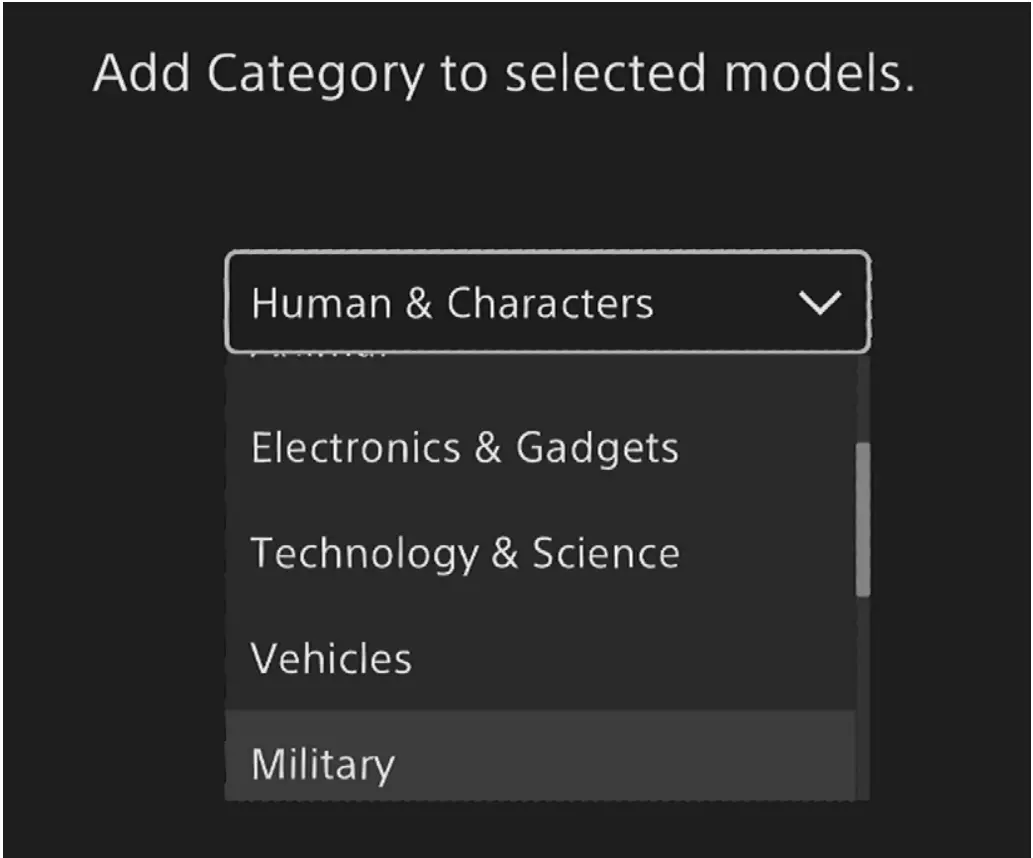
Task: Choose Technology & Science from the list
Action: pos(464,553)
